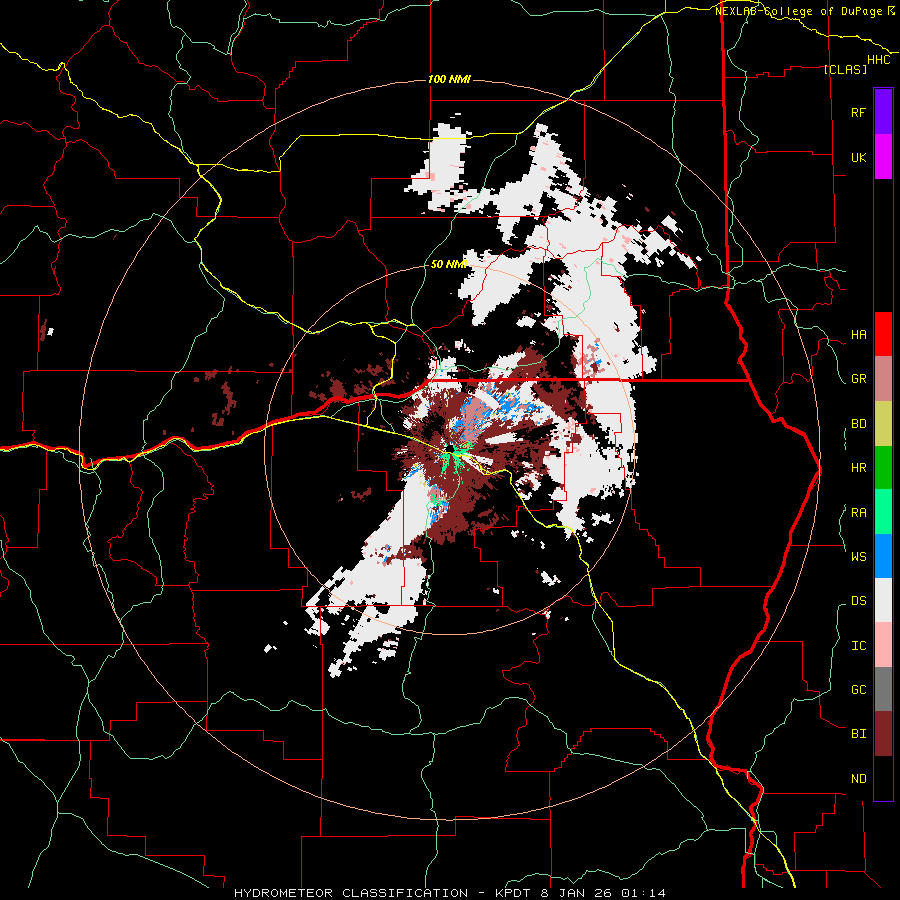
Task: Click the UK magenta legend swatch
Action: click(x=883, y=157)
